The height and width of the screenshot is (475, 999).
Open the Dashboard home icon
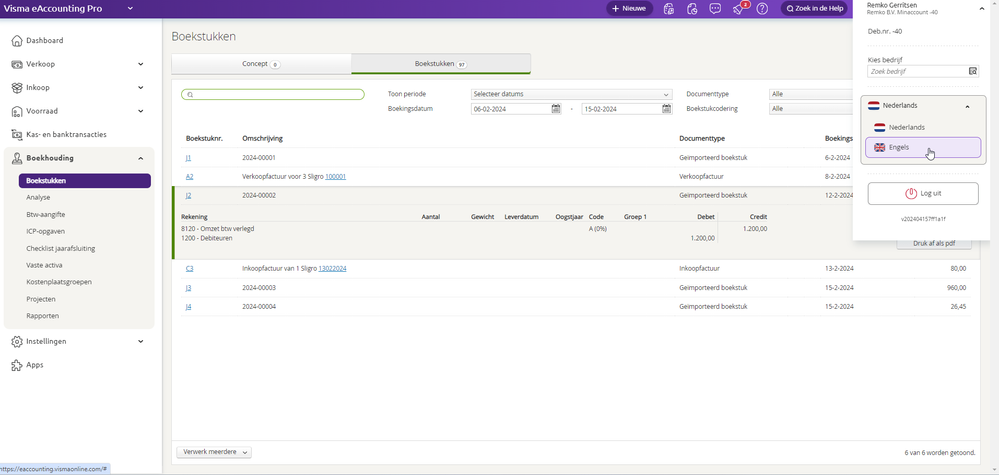17,41
